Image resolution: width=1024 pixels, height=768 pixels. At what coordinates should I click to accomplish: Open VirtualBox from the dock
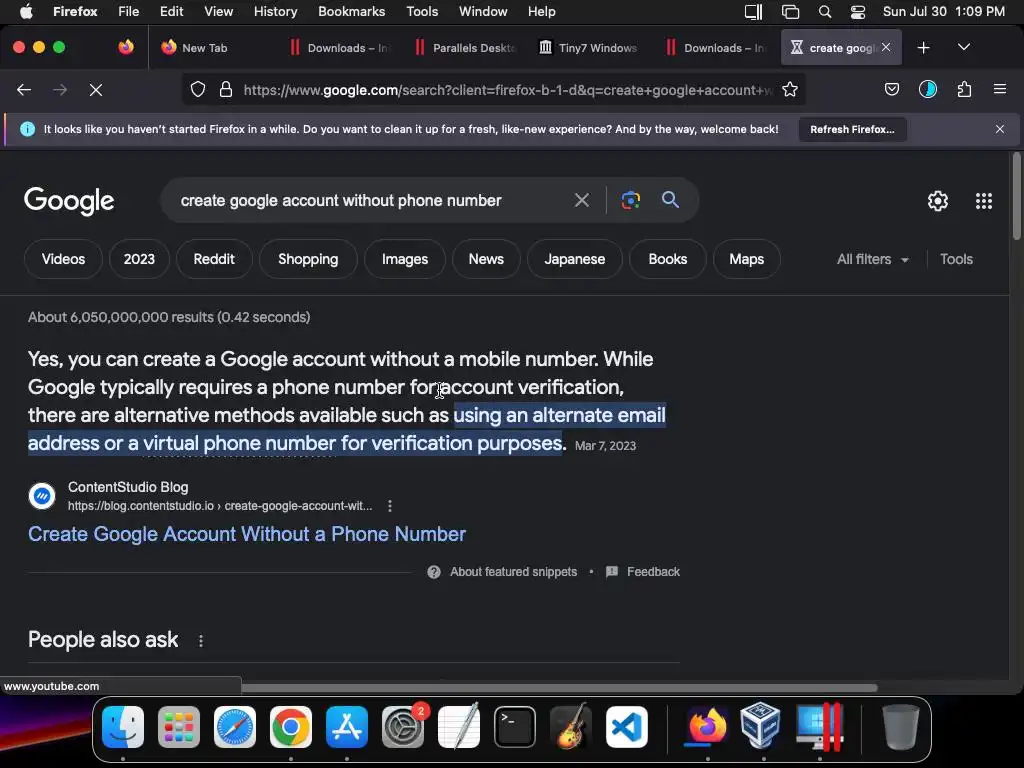[760, 726]
